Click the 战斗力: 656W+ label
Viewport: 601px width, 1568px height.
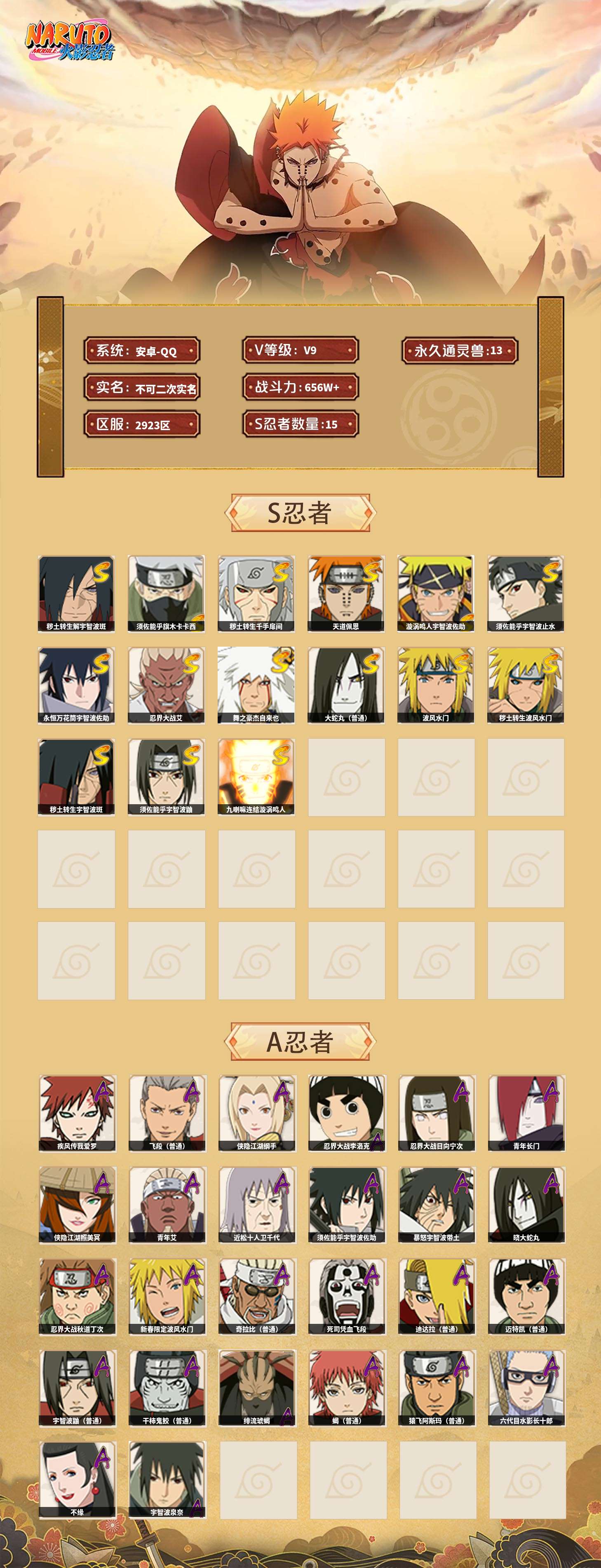pos(300,387)
